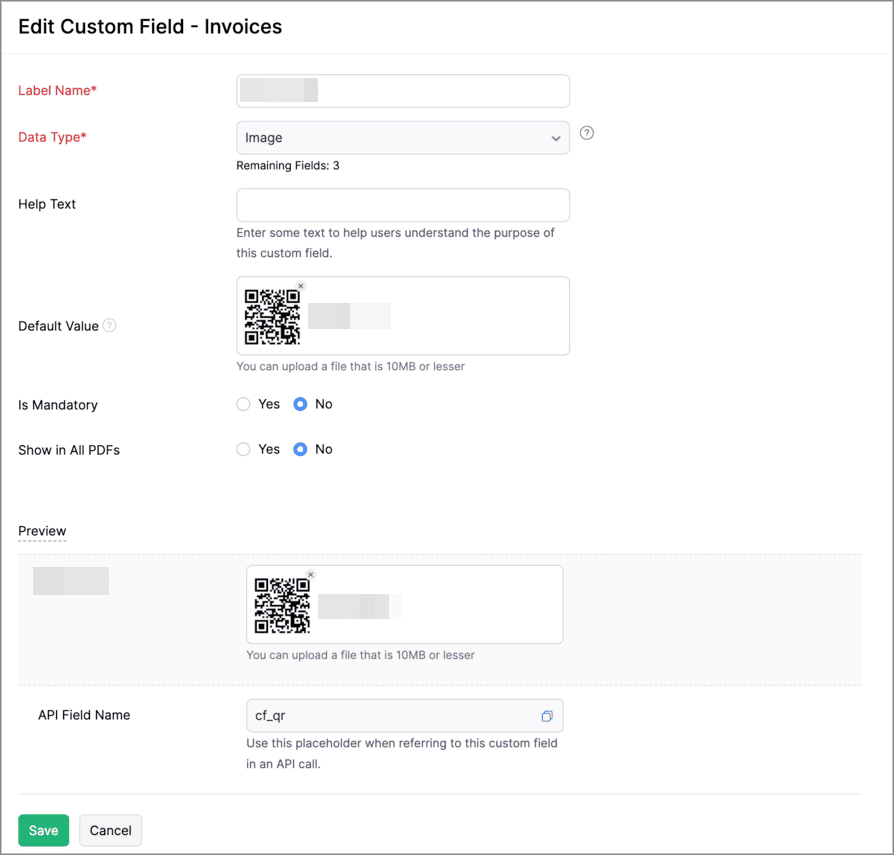
Task: Click the Label Name input field
Action: (403, 91)
